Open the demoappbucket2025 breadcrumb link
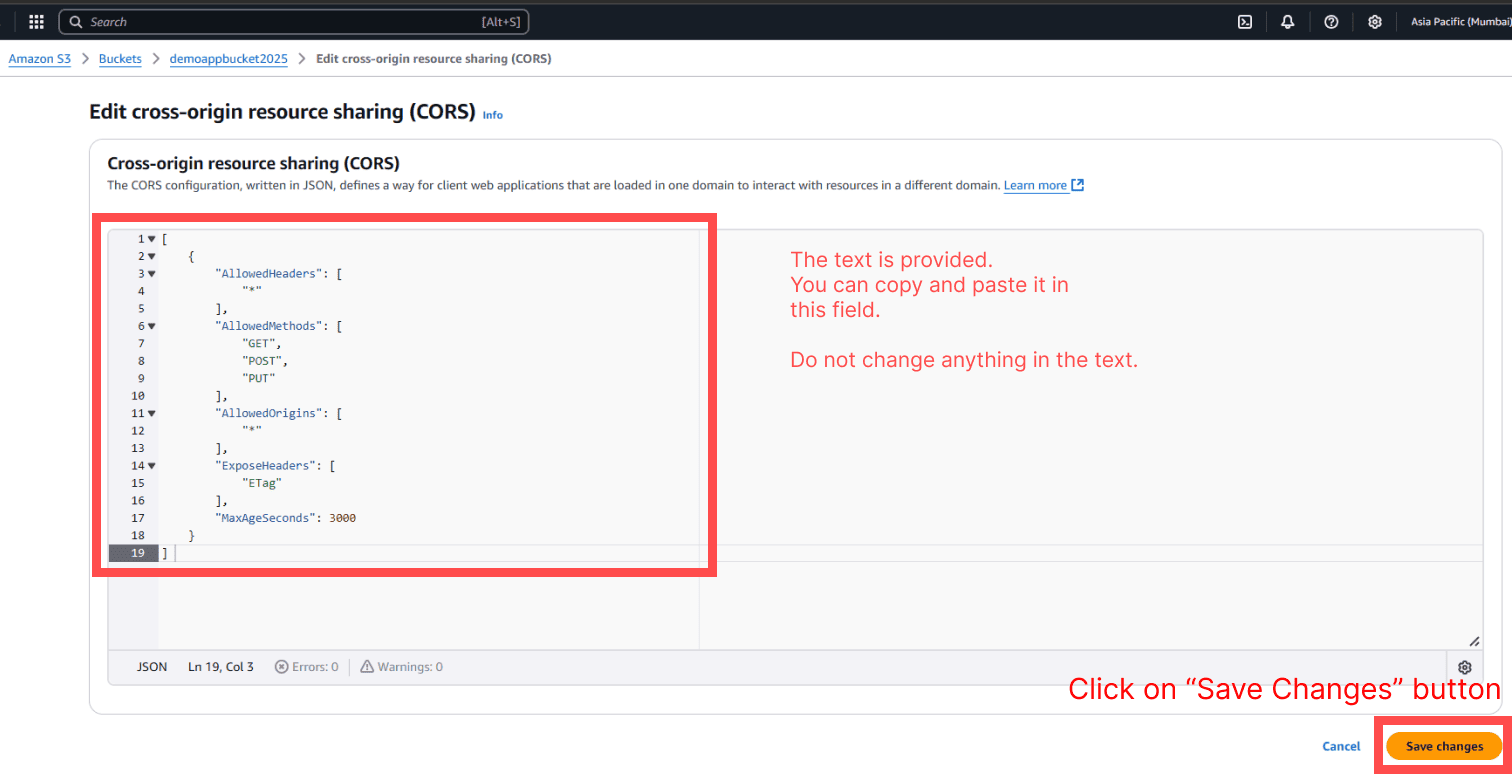The width and height of the screenshot is (1512, 774). click(228, 59)
